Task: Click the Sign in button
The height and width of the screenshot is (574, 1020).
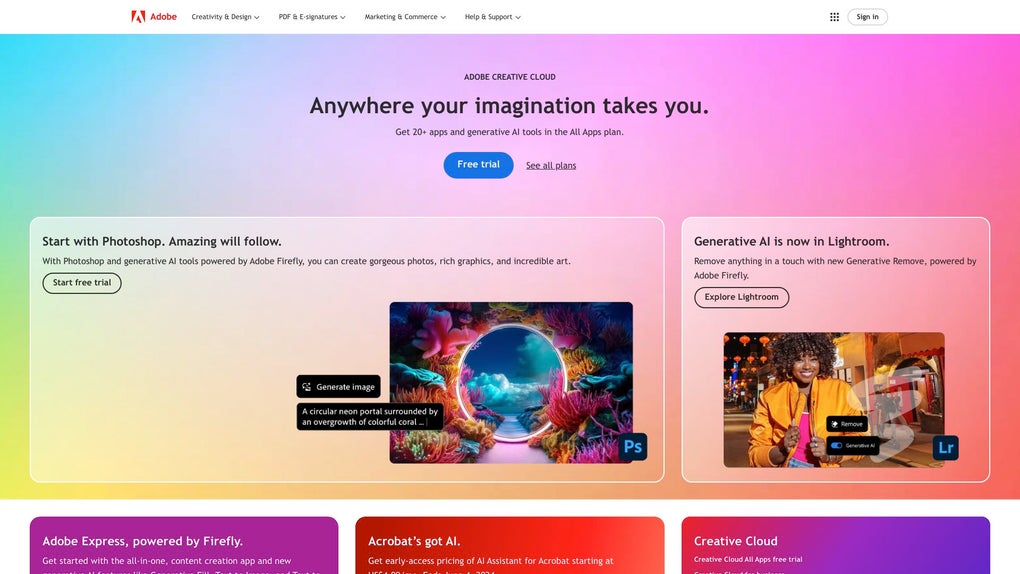Action: coord(867,17)
